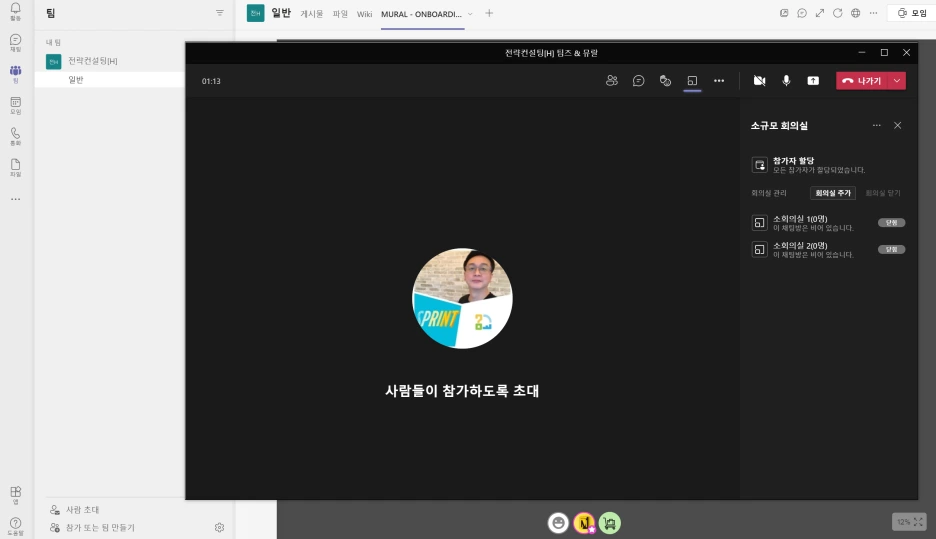Select the Teams icon in the sidebar
936x539 pixels.
(16, 73)
